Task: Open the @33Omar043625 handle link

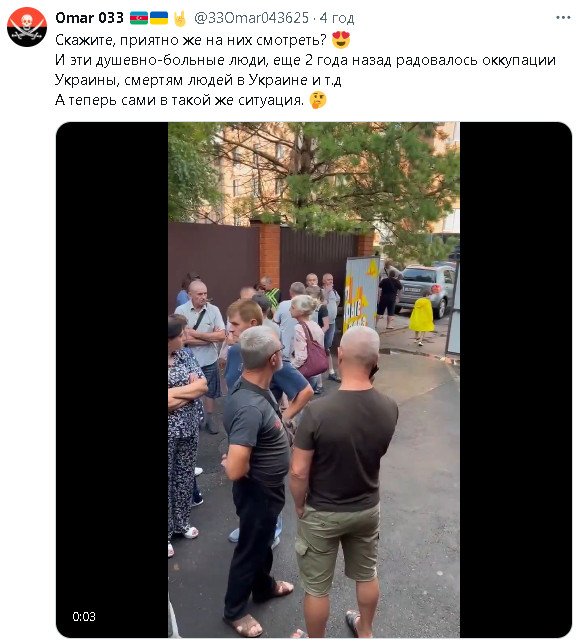Action: click(251, 18)
